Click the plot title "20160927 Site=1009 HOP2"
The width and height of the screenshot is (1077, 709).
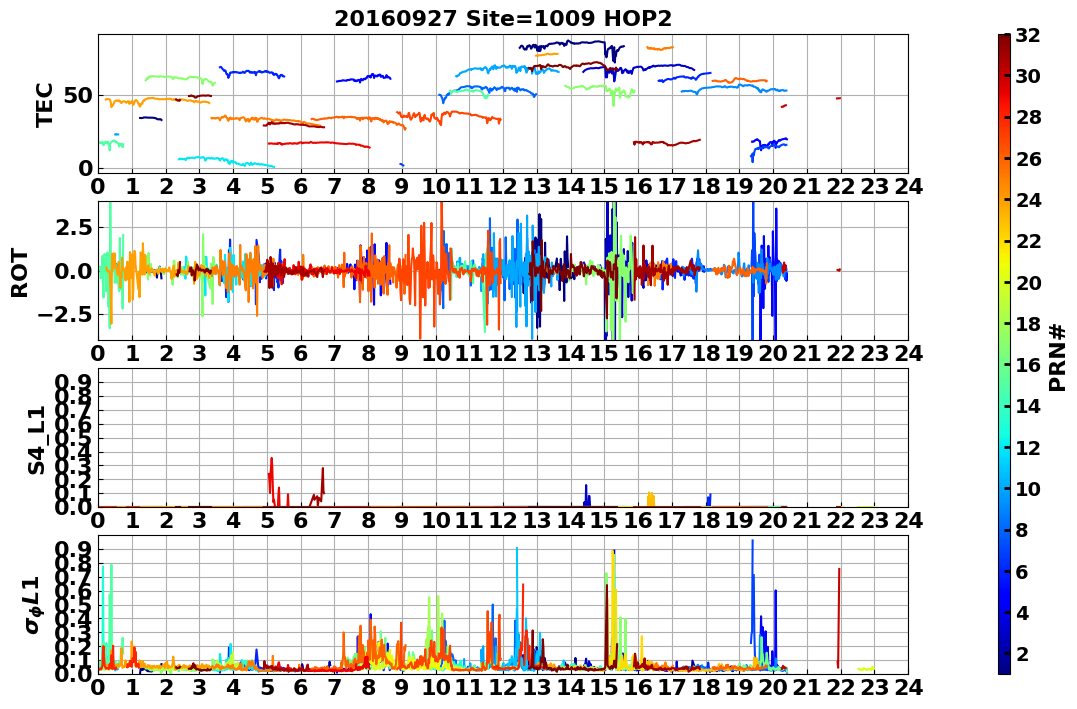pos(503,18)
